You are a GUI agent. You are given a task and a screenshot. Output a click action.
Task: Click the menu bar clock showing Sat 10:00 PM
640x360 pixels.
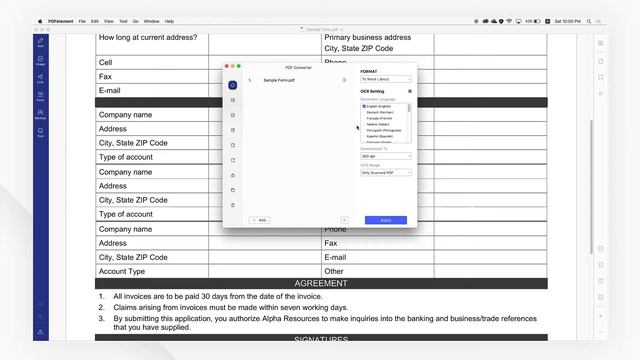pyautogui.click(x=567, y=21)
